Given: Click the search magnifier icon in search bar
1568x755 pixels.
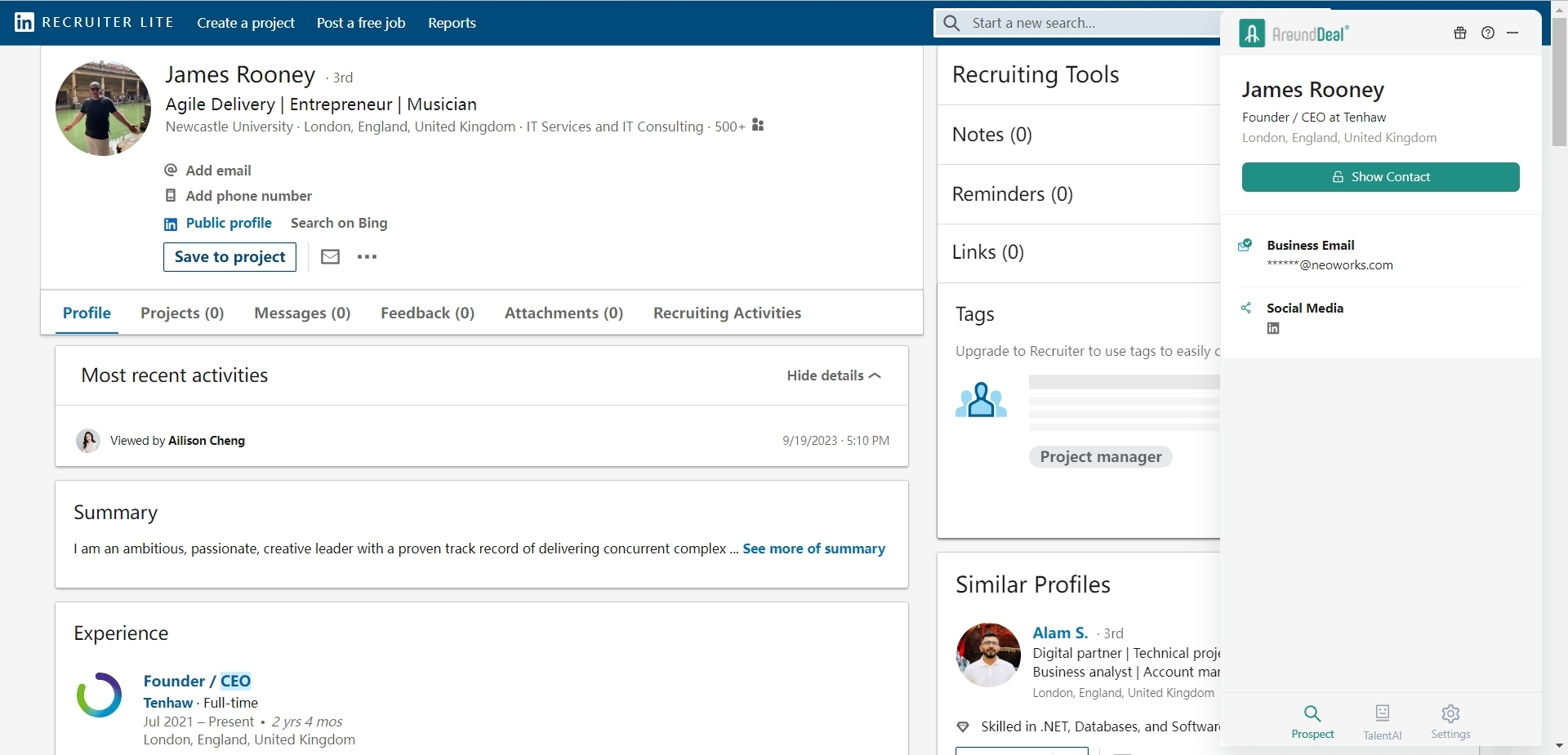Looking at the screenshot, I should (x=951, y=23).
